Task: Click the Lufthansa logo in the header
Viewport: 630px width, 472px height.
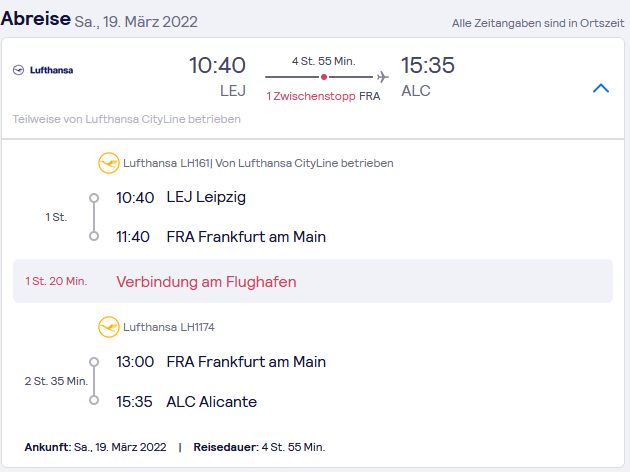Action: [43, 70]
